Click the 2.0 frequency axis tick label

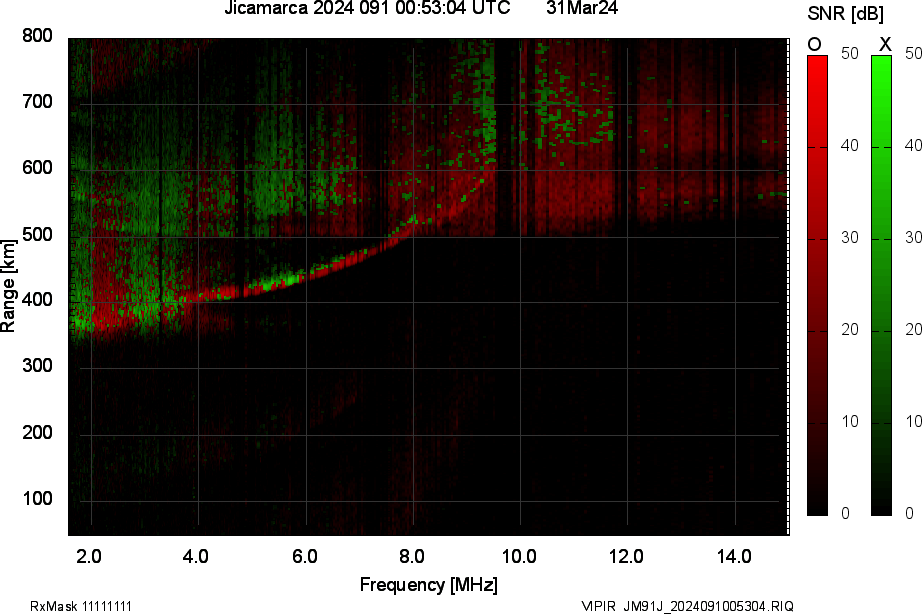coord(90,556)
